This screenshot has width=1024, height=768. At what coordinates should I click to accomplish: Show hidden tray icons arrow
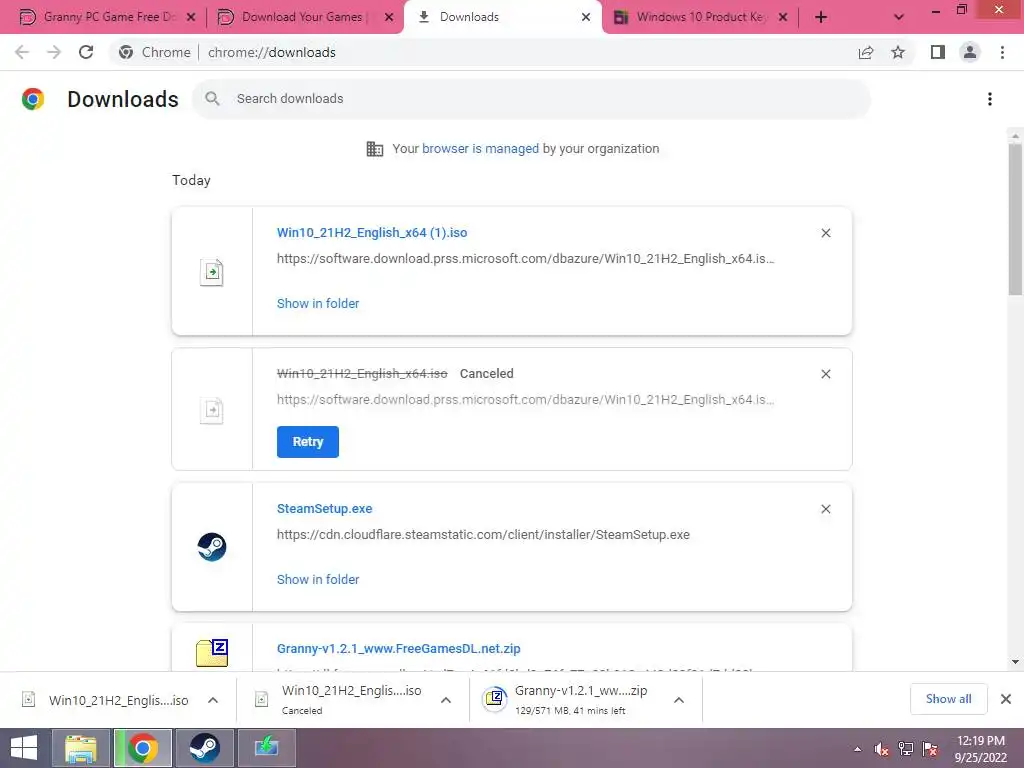click(857, 750)
